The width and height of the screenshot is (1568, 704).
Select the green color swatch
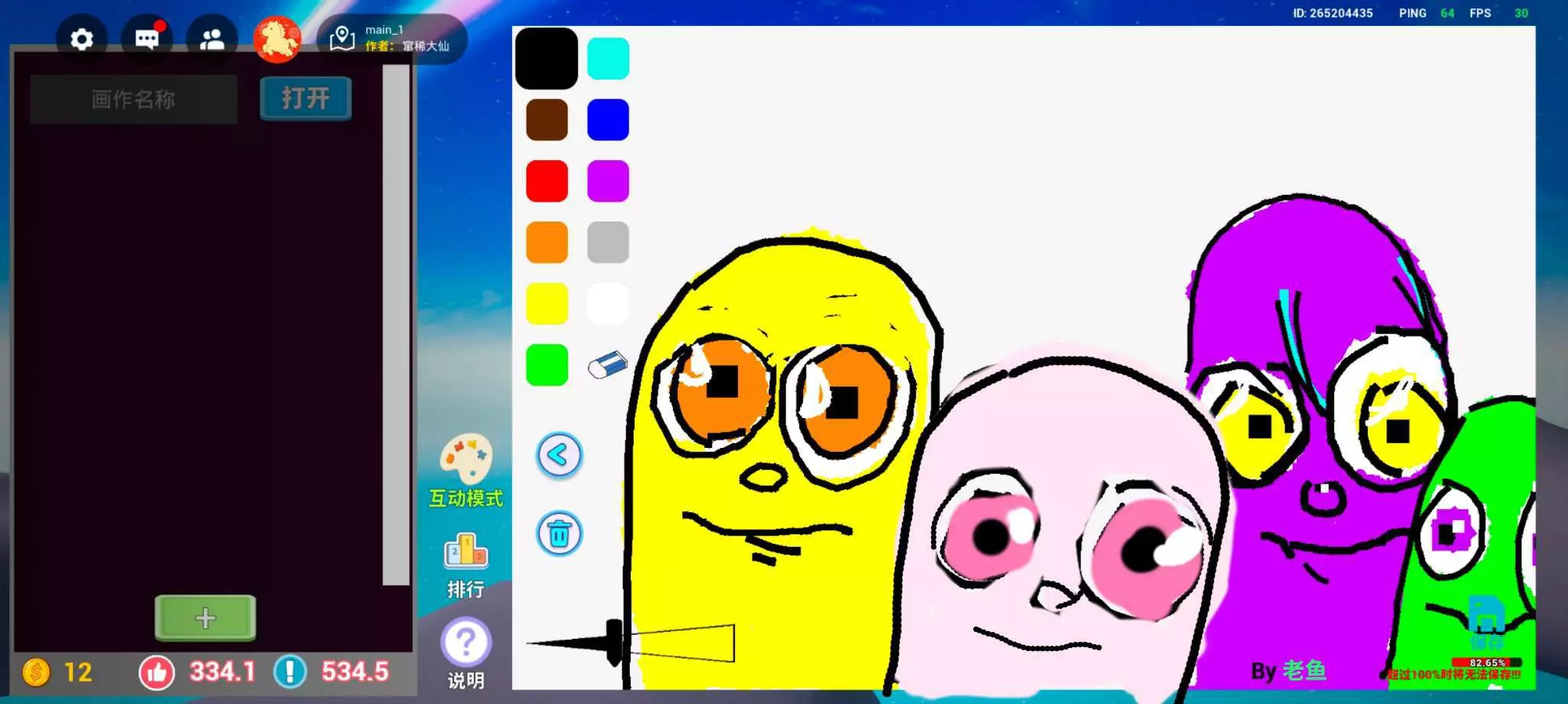pyautogui.click(x=546, y=365)
